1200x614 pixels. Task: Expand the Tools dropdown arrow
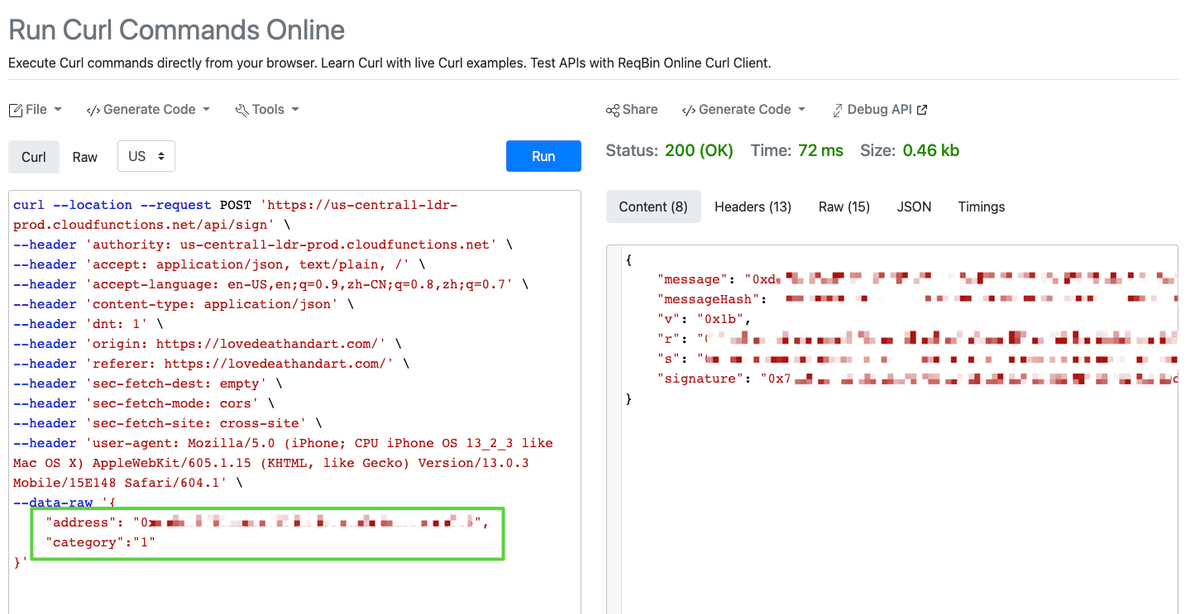tap(295, 110)
